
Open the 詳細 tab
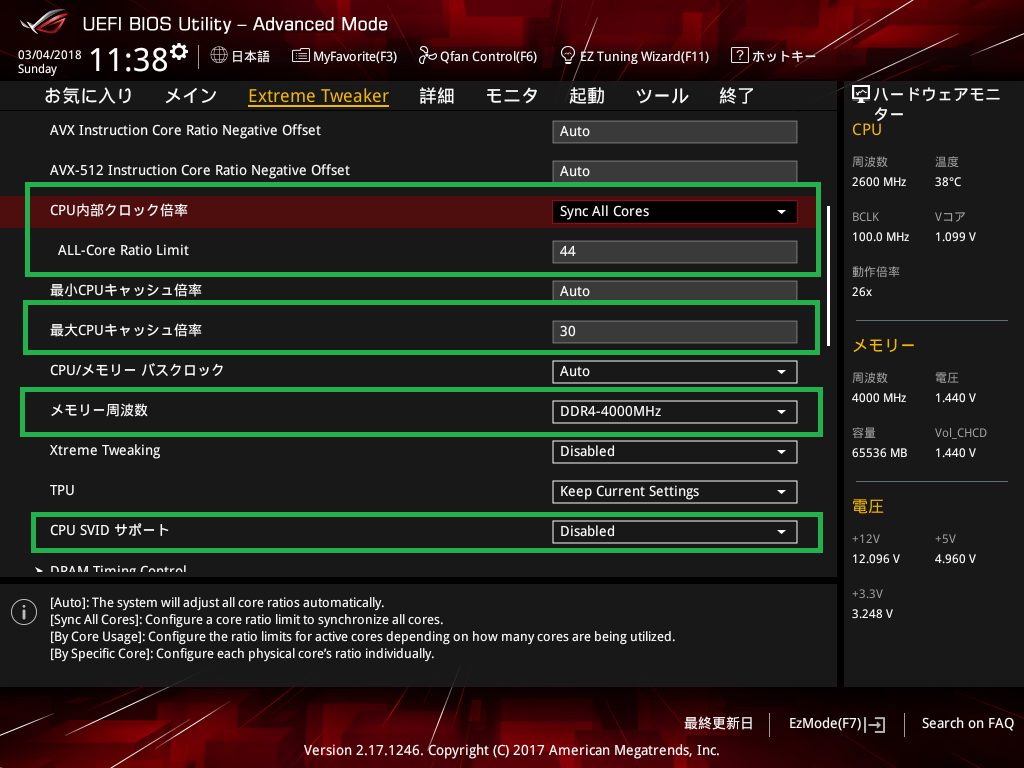[436, 96]
